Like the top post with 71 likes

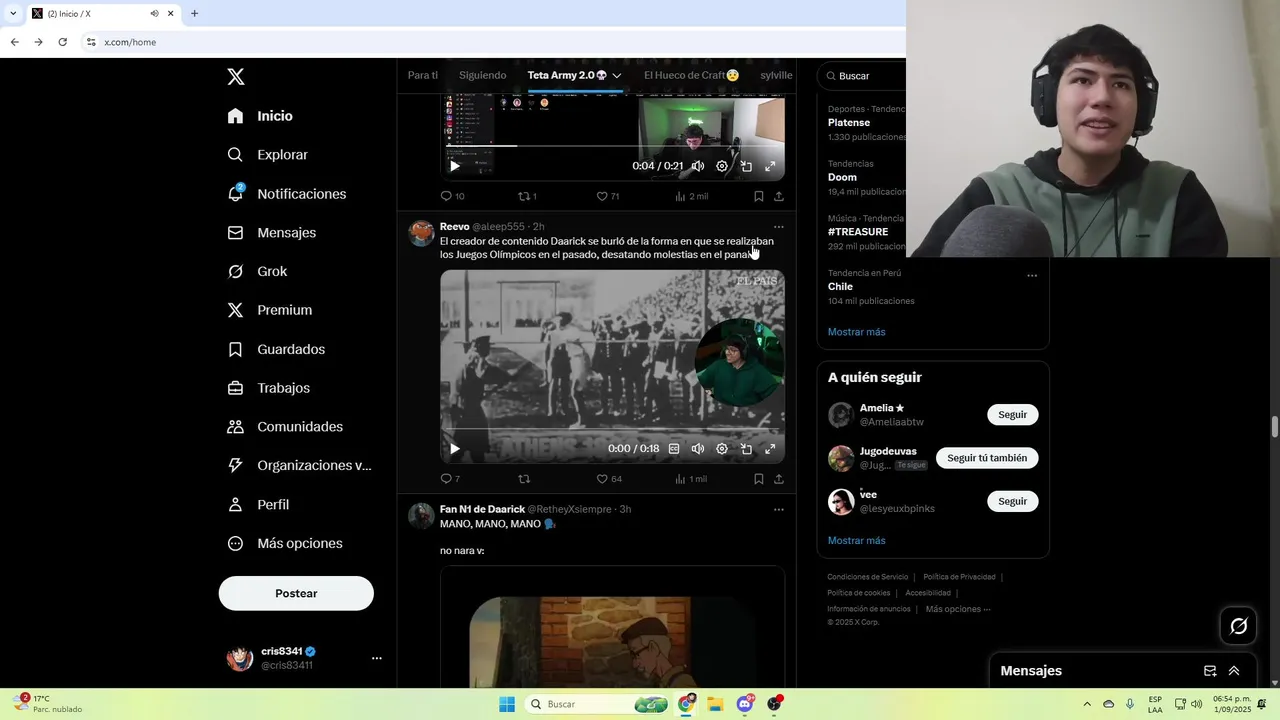tap(608, 196)
